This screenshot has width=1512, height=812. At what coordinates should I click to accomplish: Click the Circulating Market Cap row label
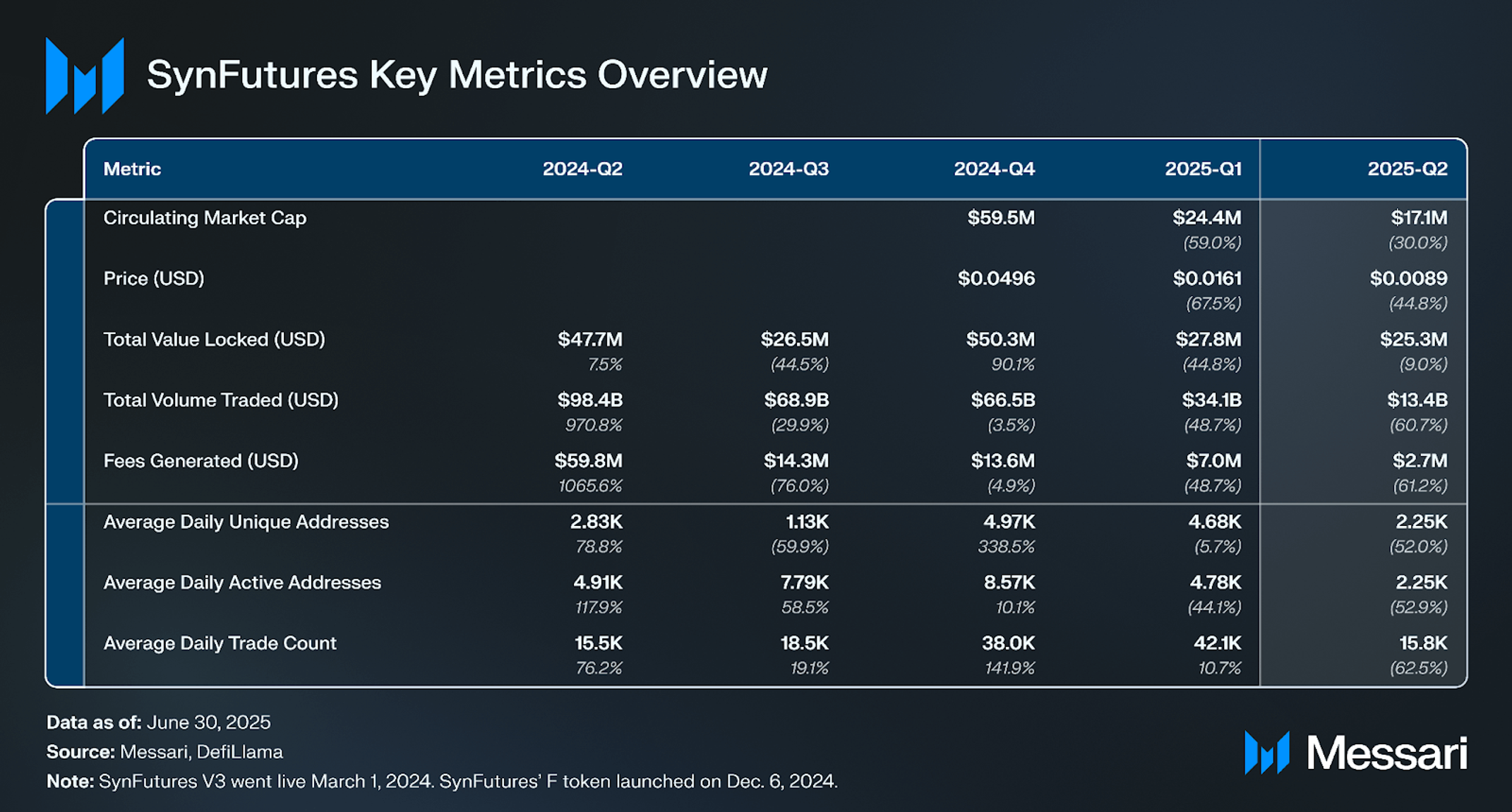(x=205, y=218)
